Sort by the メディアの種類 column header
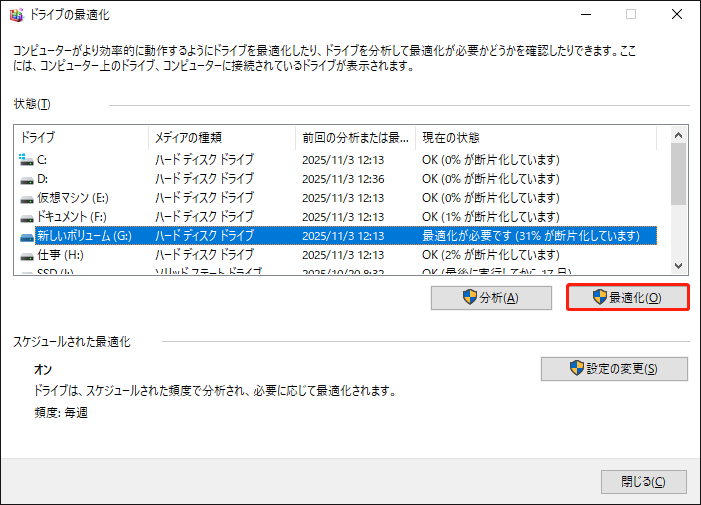The width and height of the screenshot is (701, 505). click(x=222, y=138)
